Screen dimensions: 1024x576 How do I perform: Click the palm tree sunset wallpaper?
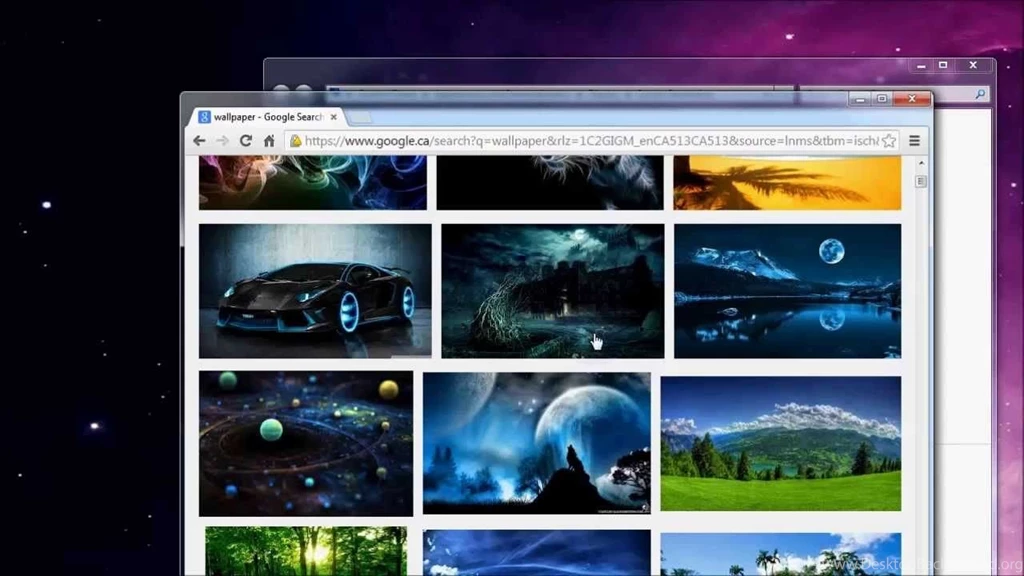click(x=785, y=183)
